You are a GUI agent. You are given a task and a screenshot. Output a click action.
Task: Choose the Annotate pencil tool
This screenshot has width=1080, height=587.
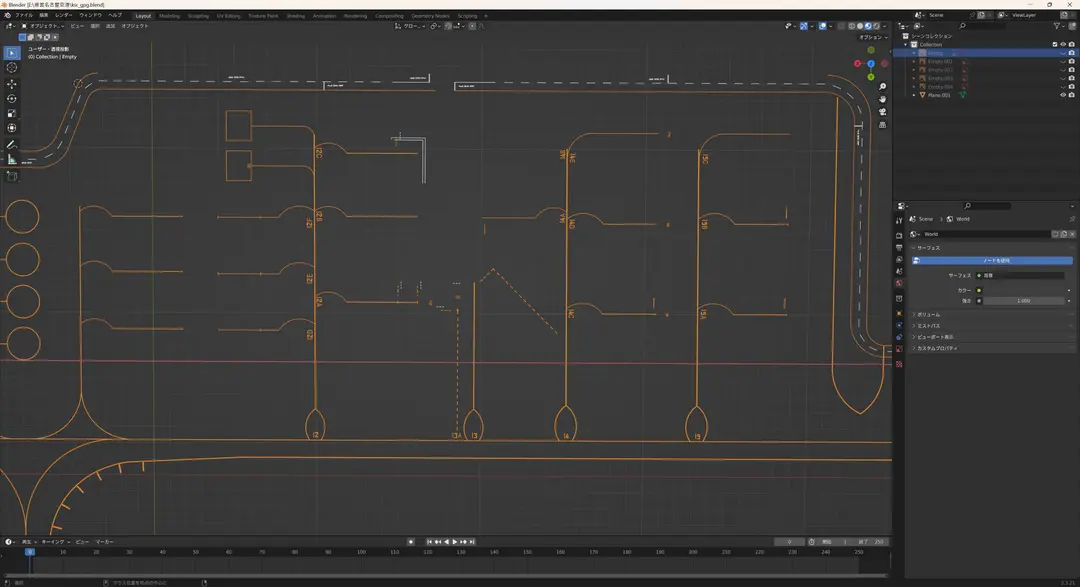[x=12, y=145]
